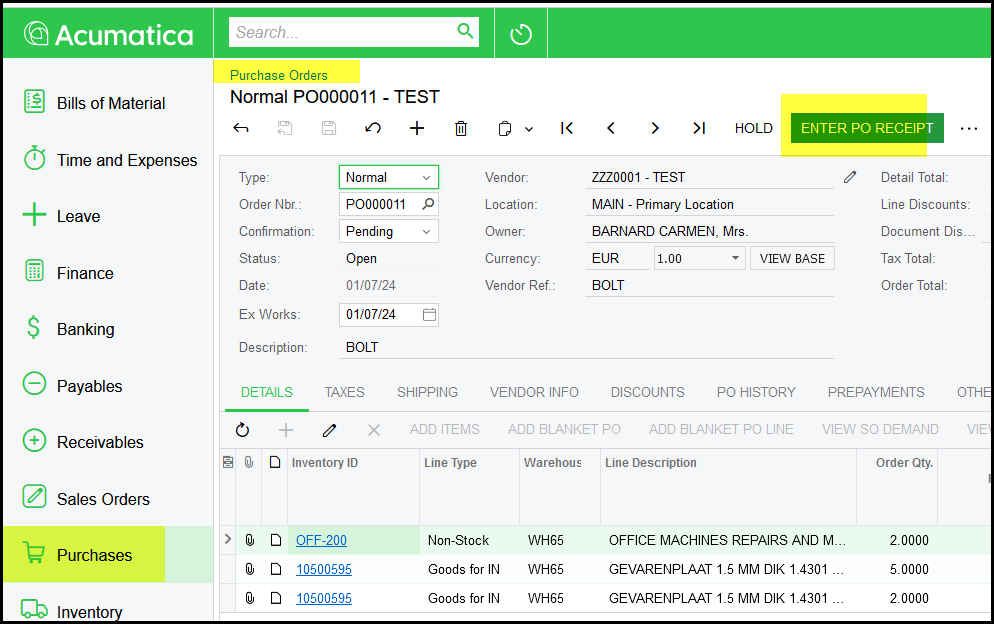Open the Confirmation Pending dropdown
Viewport: 994px width, 624px height.
(x=427, y=232)
